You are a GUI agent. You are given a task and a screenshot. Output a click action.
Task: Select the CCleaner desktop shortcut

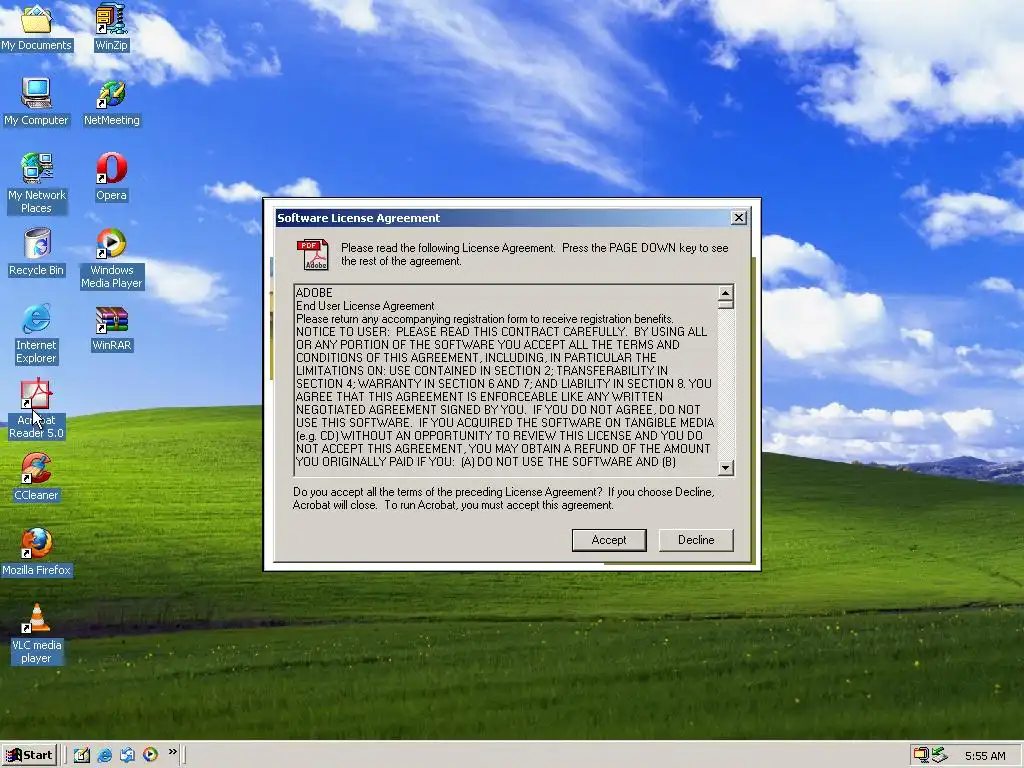coord(36,477)
